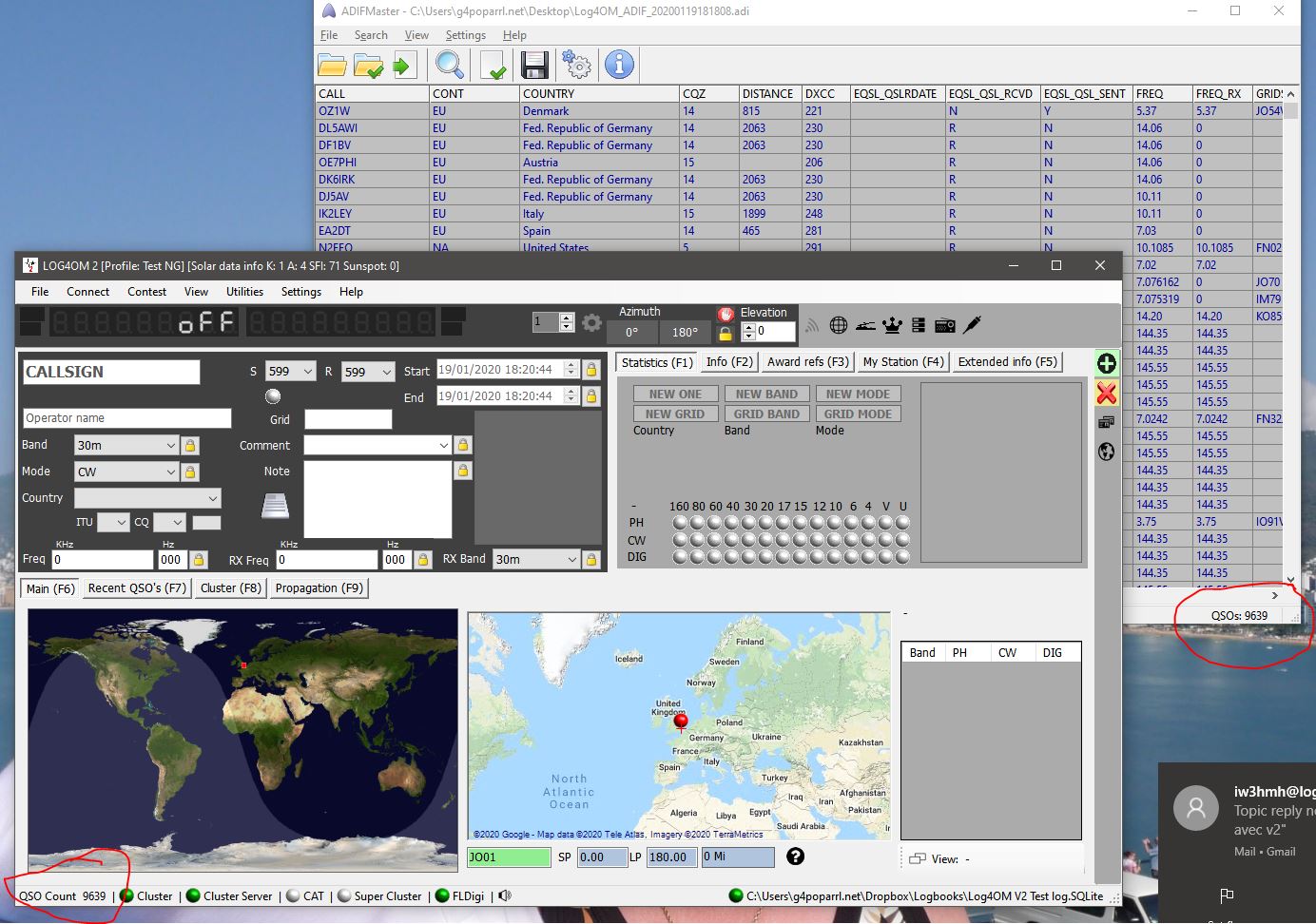
Task: Click the Operator name field
Action: tap(126, 418)
